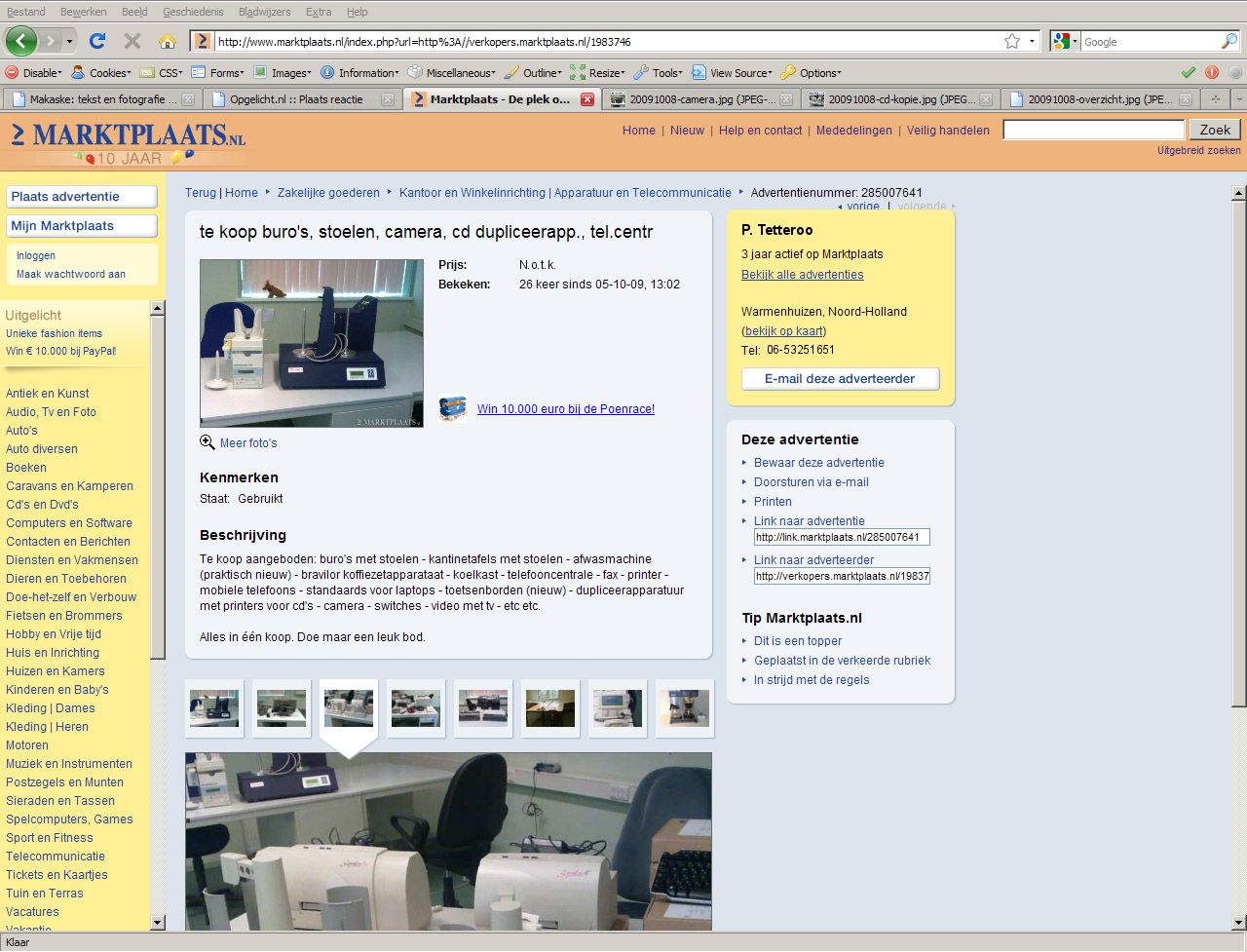Bookmark the page using the star icon

(1012, 41)
